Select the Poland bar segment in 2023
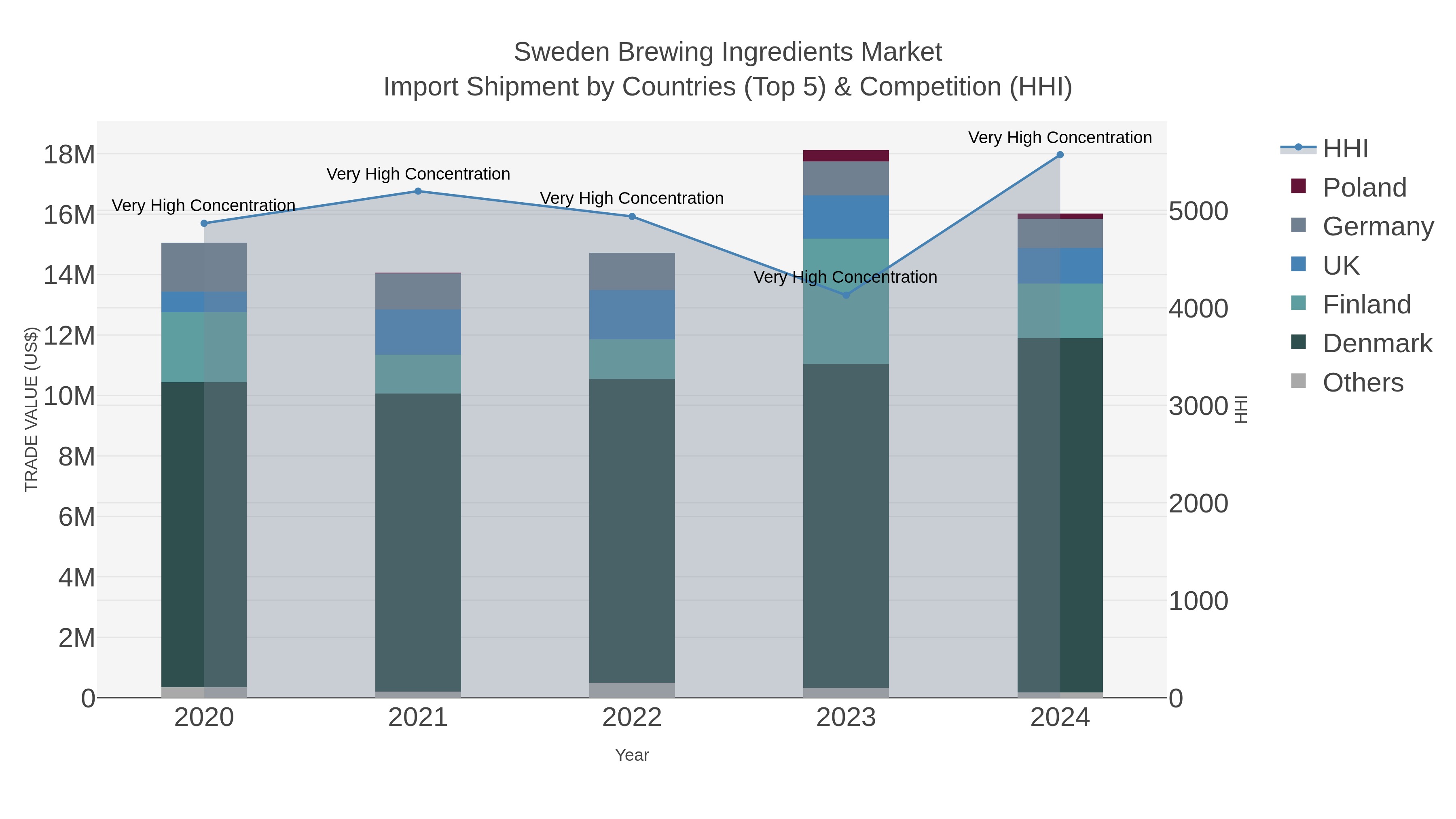Image resolution: width=1456 pixels, height=819 pixels. [x=846, y=156]
